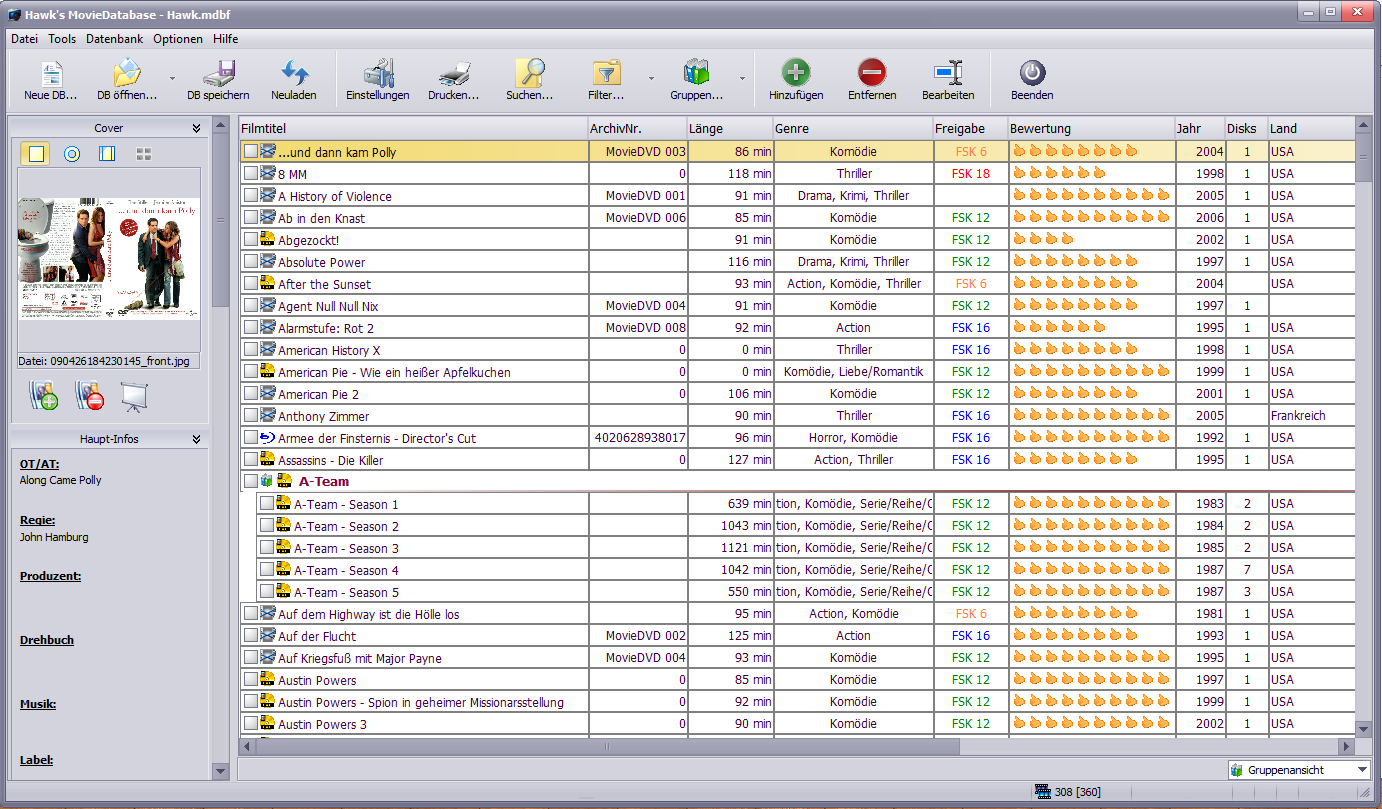Open the Optionen menu
Viewport: 1382px width, 809px height.
(x=178, y=39)
